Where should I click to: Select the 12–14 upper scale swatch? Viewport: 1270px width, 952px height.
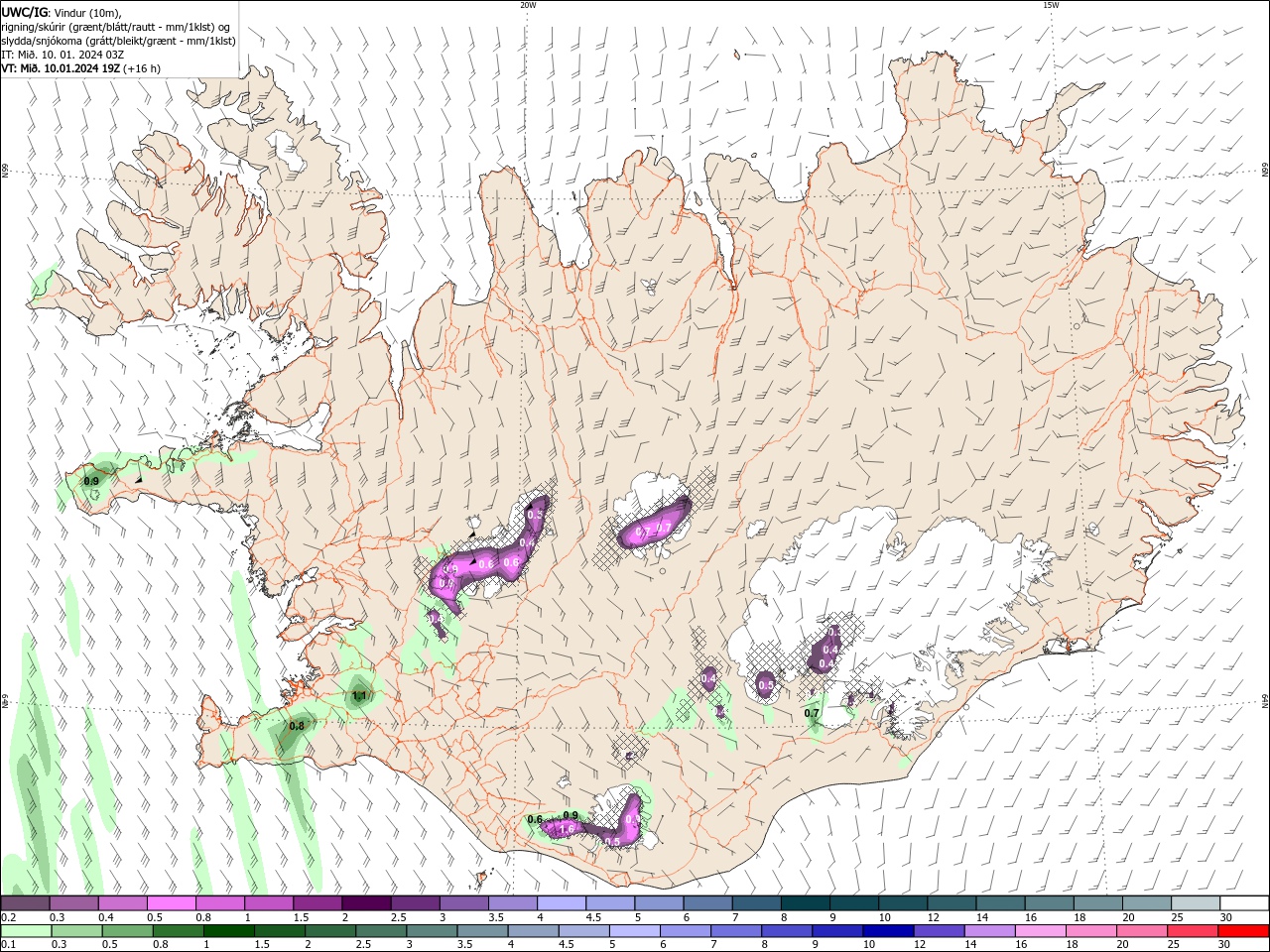coord(952,902)
